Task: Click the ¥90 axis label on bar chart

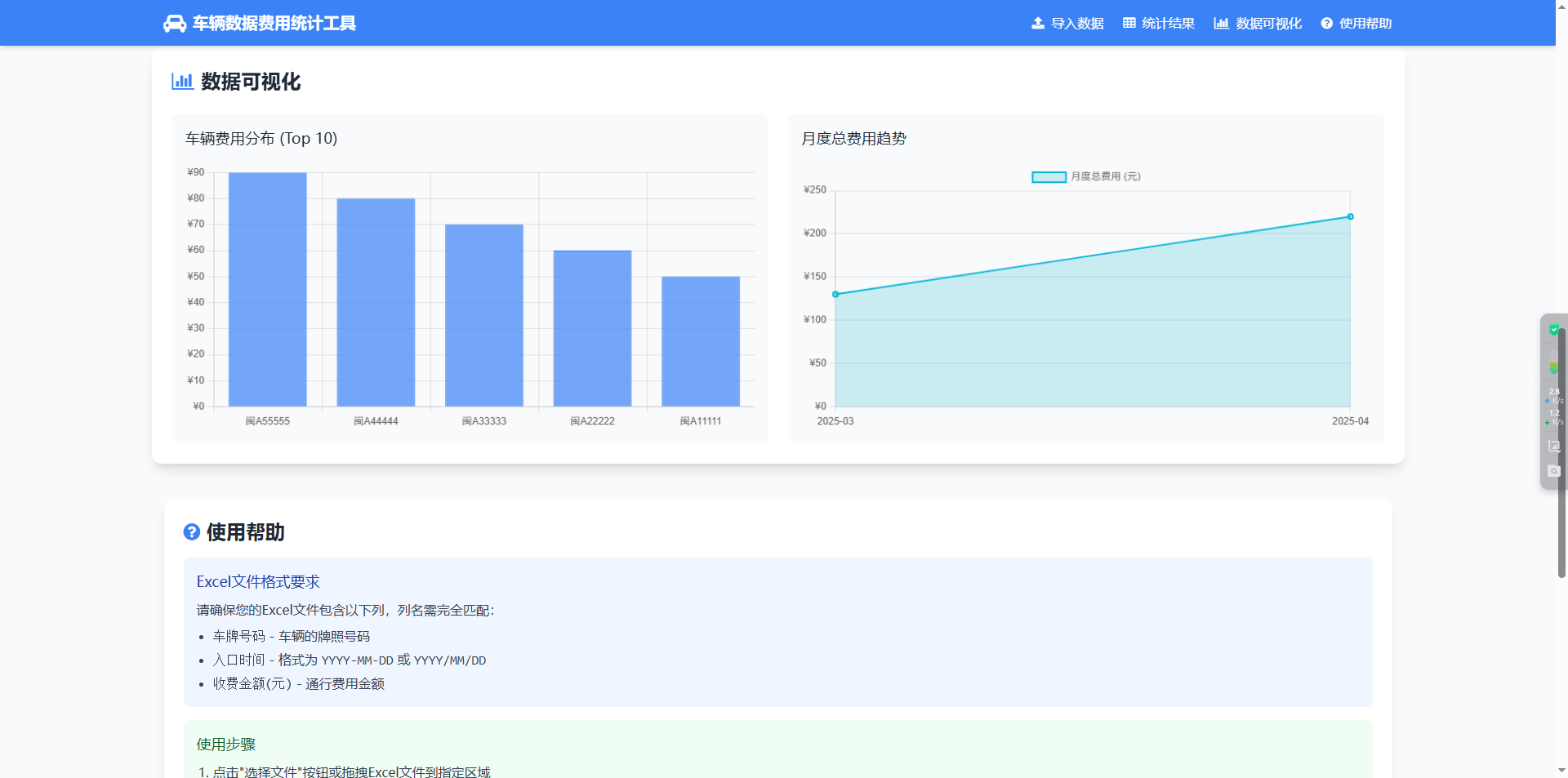Action: (x=196, y=172)
